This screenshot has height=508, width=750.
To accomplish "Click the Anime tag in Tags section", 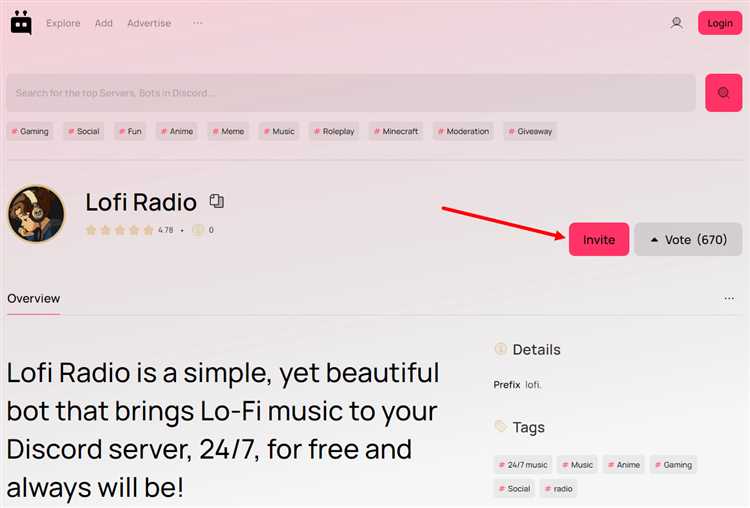I will tap(624, 464).
